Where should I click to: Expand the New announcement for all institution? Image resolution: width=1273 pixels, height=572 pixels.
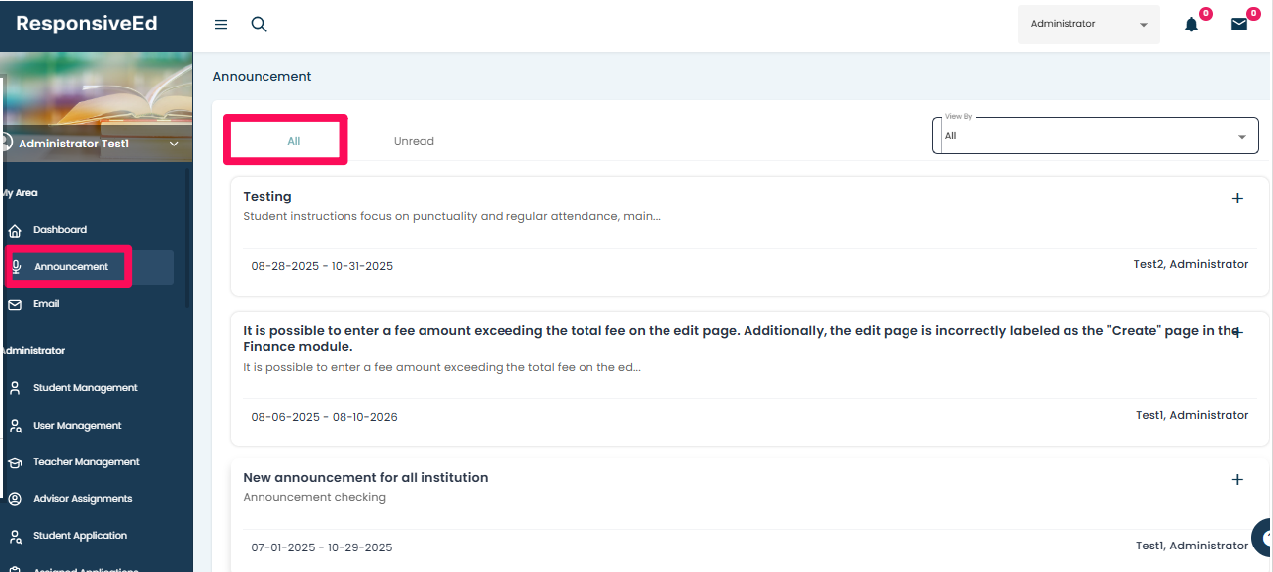tap(1237, 479)
